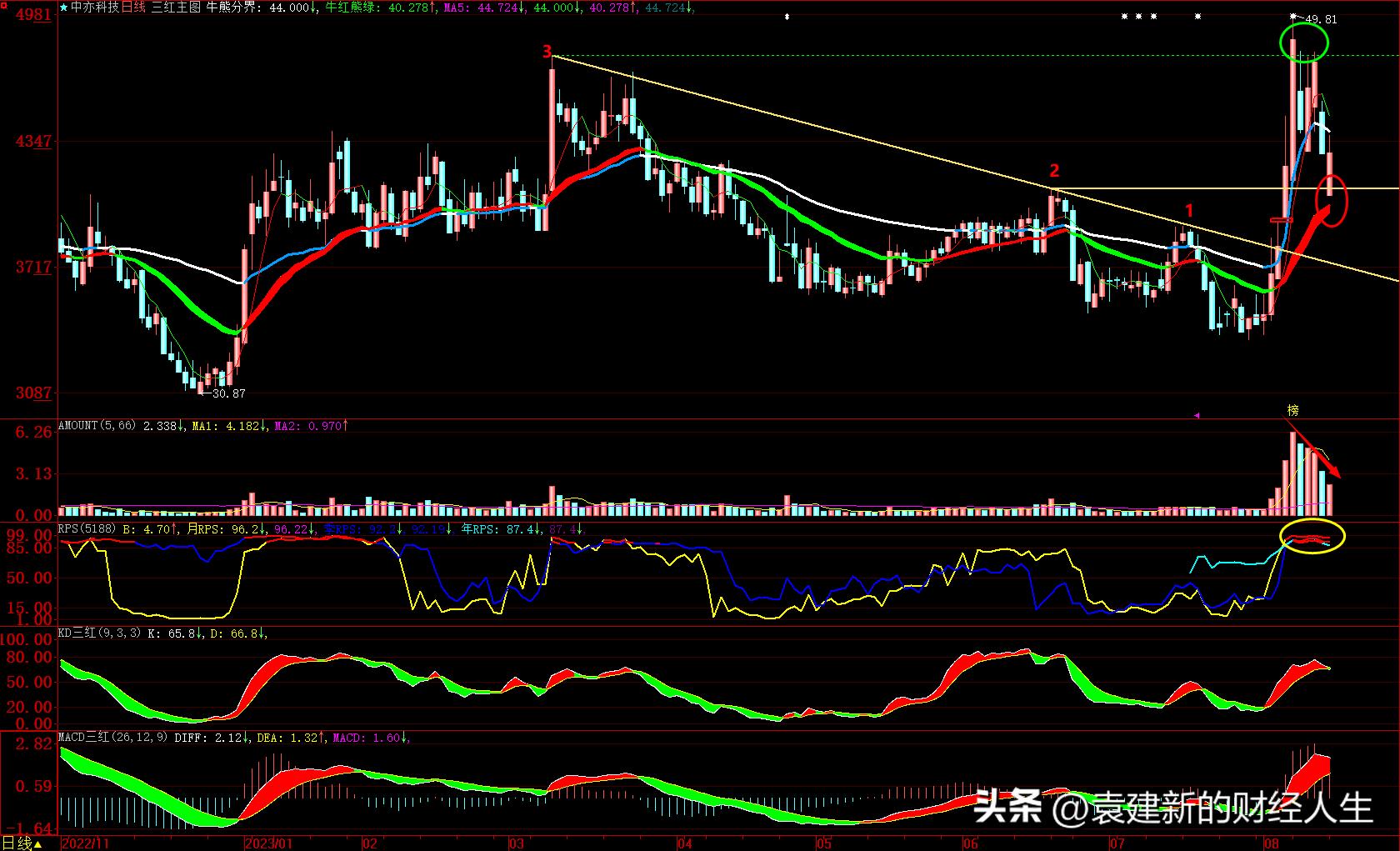Click the 49.81 high price label
Screen dimensions: 1400x851
pos(1321,19)
